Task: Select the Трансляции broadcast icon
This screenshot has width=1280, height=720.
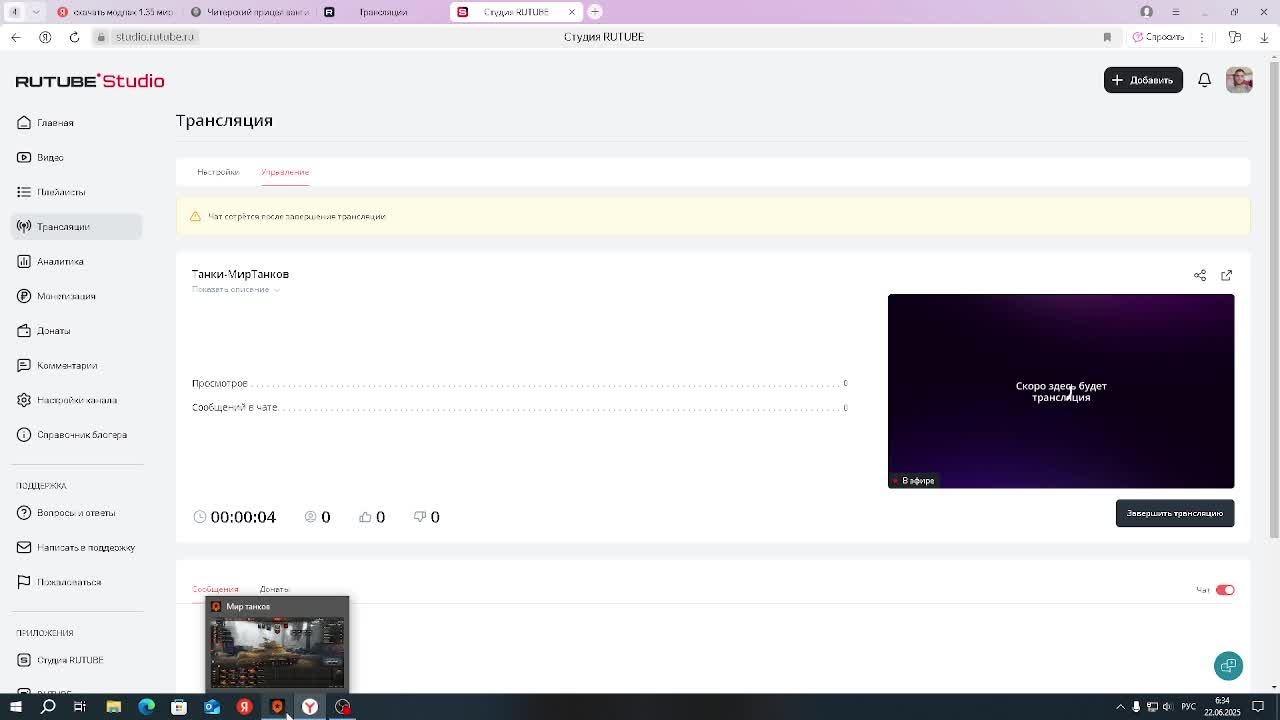Action: (x=24, y=227)
